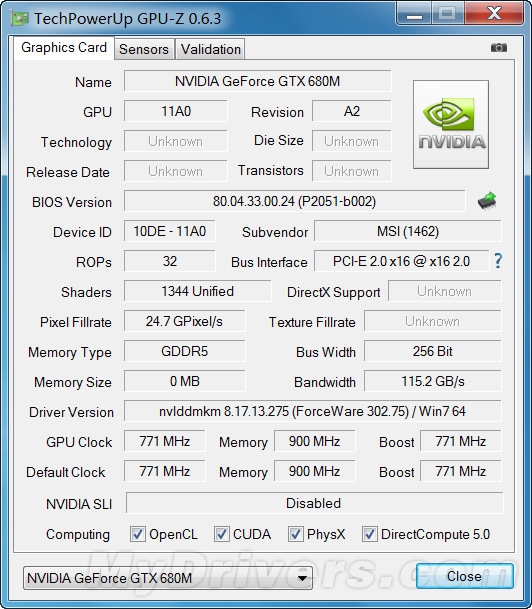Click the BIOS save chip icon
This screenshot has width=532, height=609.
pos(487,200)
